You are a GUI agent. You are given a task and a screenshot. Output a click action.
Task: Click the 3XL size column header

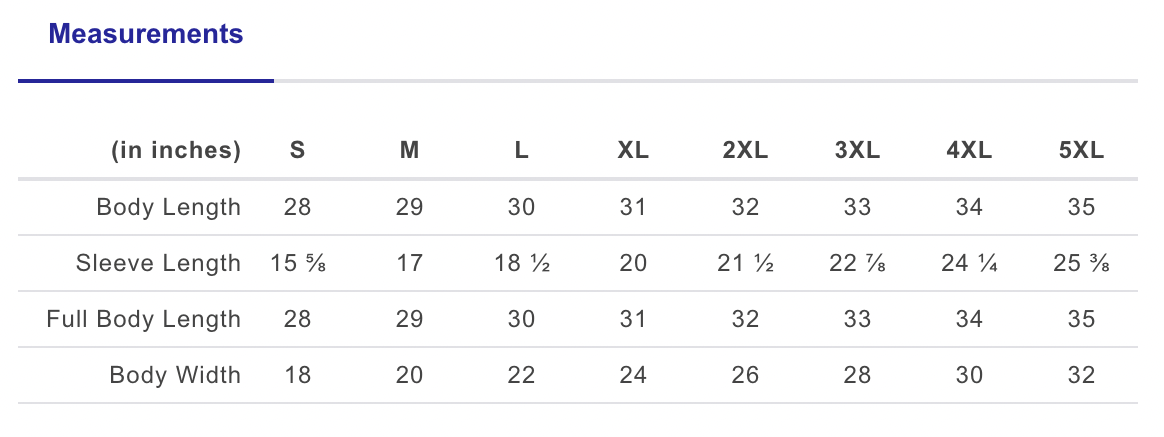(x=857, y=151)
